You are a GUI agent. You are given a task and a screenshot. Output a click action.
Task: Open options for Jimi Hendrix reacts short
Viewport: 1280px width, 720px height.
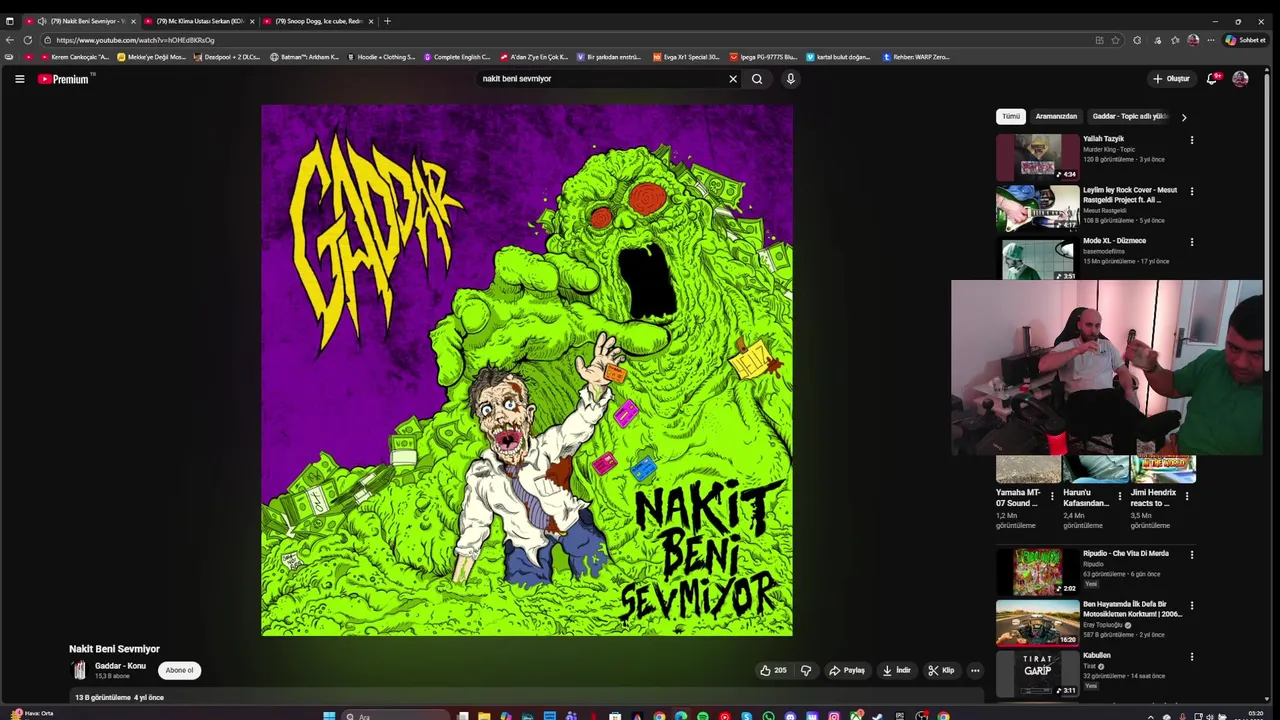click(1187, 496)
